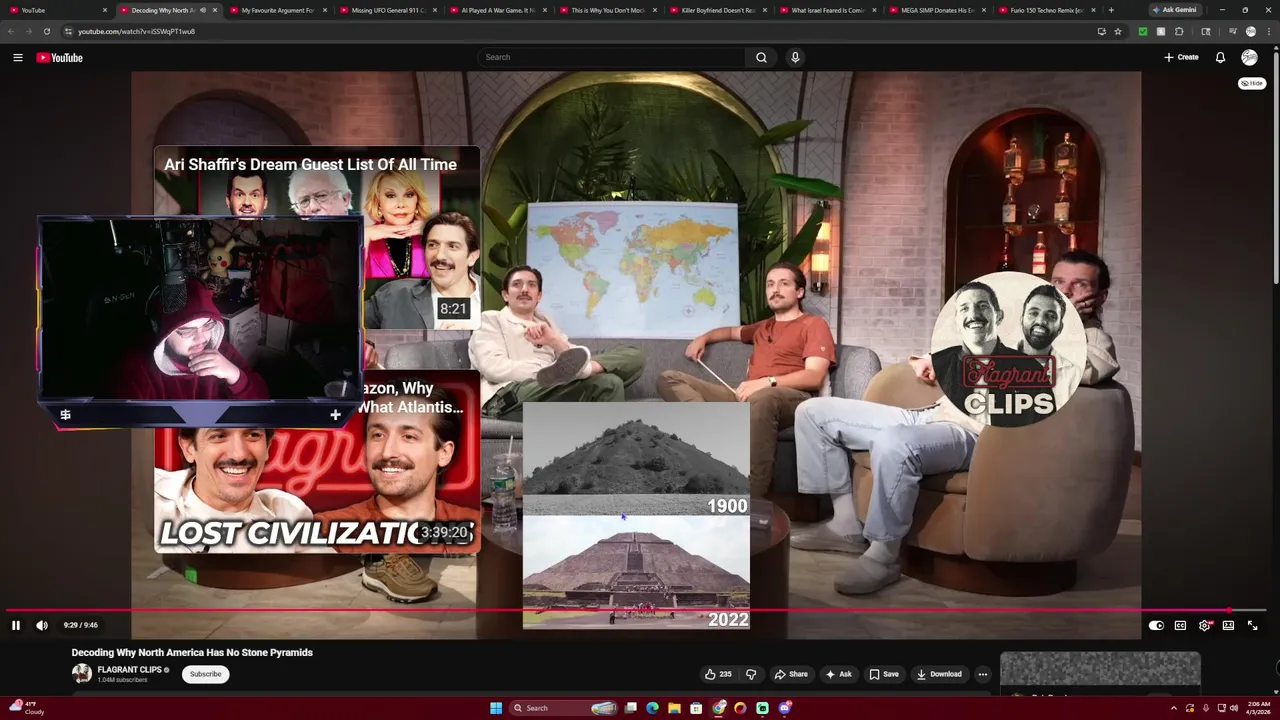Image resolution: width=1280 pixels, height=720 pixels.
Task: Open the YouTube account avatar menu
Action: [1249, 57]
